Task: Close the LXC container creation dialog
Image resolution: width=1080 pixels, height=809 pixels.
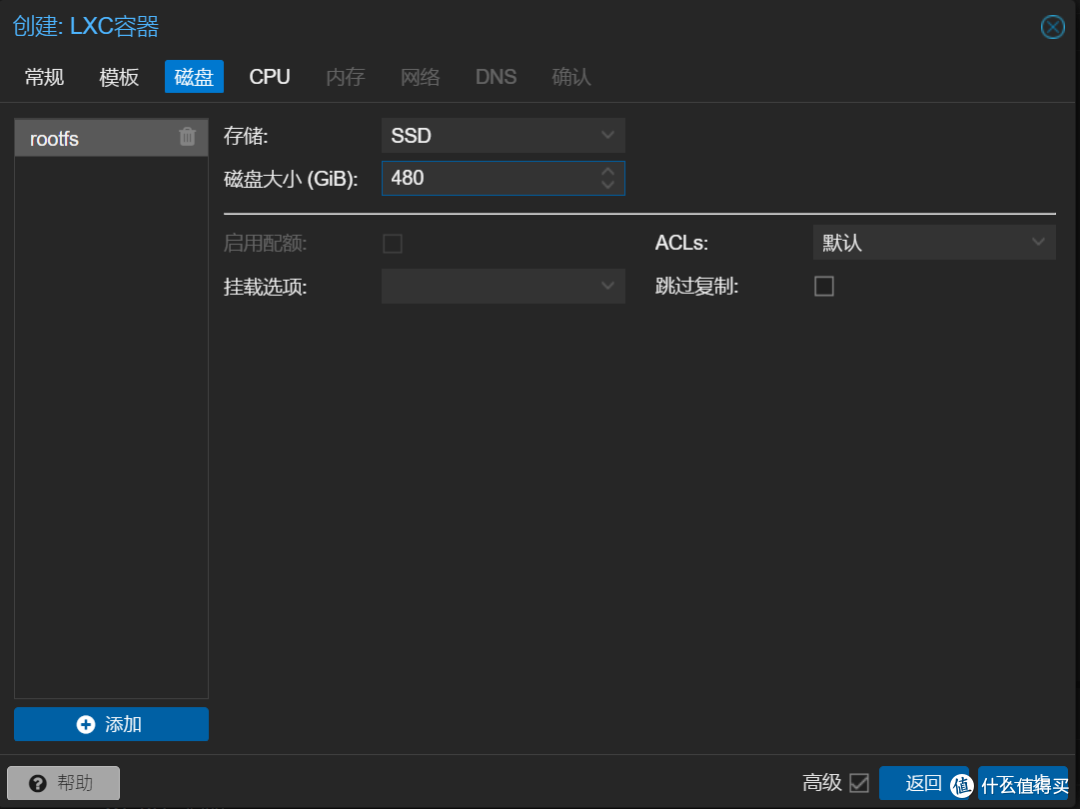Action: 1052,27
